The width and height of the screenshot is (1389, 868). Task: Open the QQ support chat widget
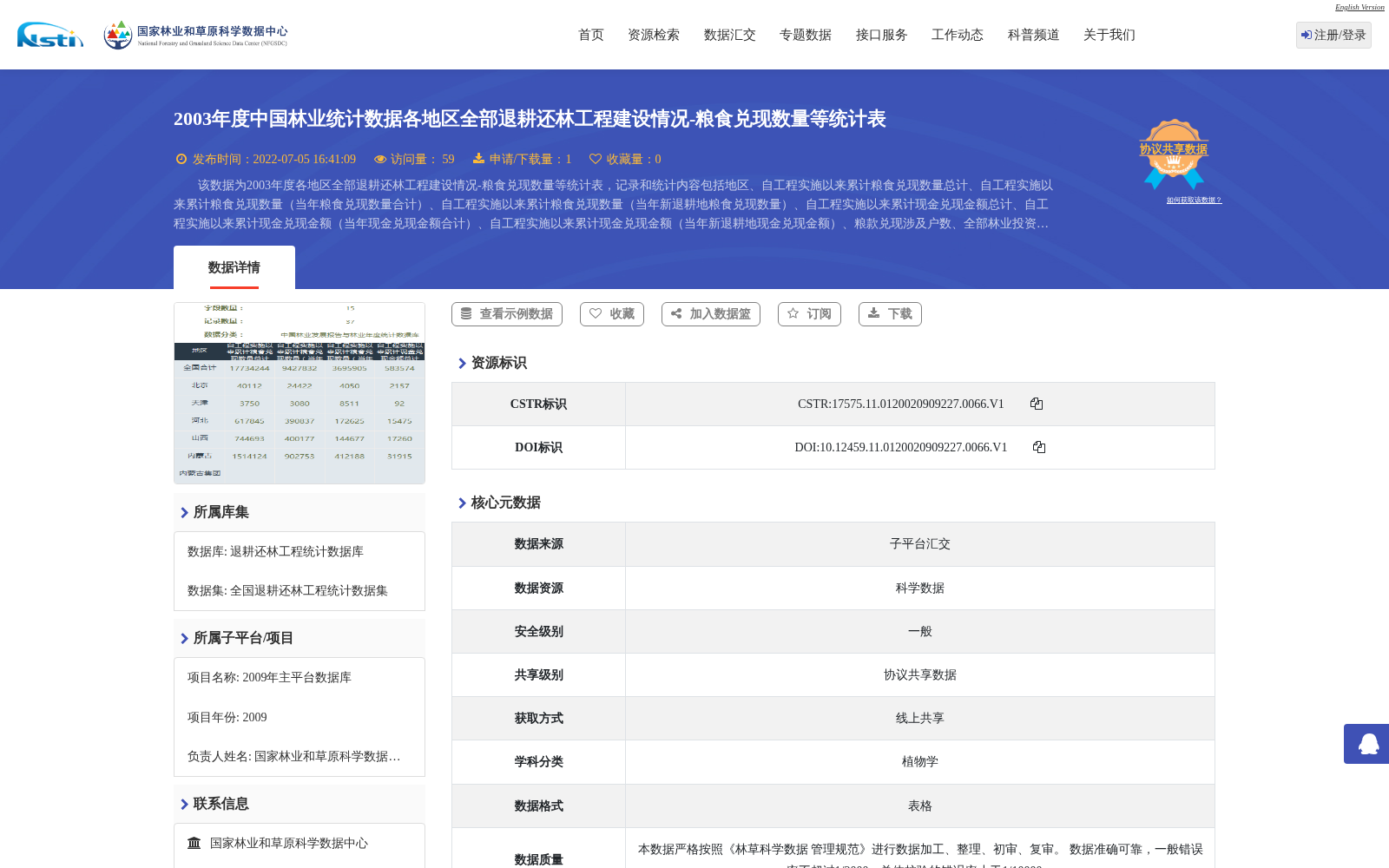(x=1367, y=744)
